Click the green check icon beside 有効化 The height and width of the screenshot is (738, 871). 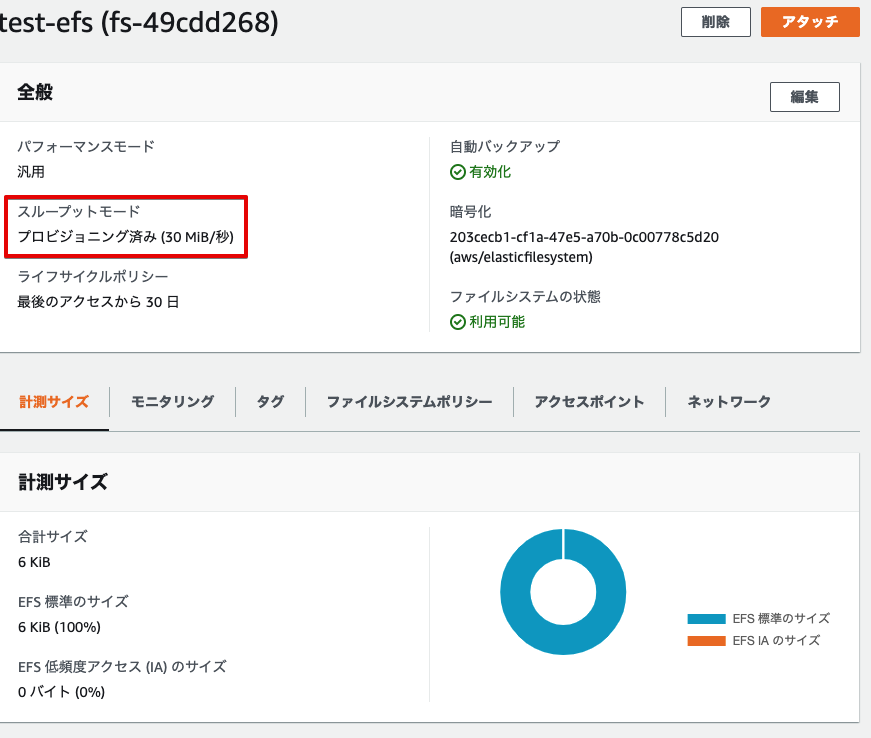[x=458, y=172]
